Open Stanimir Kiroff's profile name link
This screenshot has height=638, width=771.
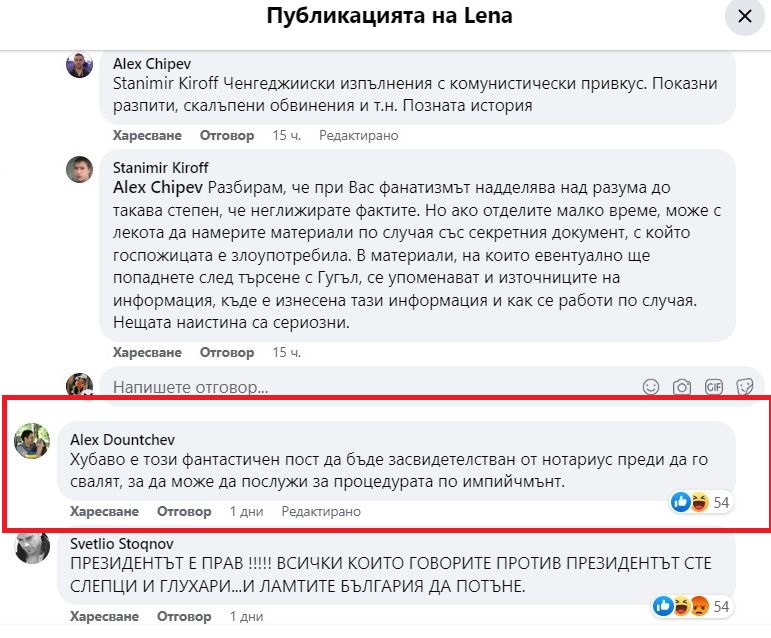[161, 167]
